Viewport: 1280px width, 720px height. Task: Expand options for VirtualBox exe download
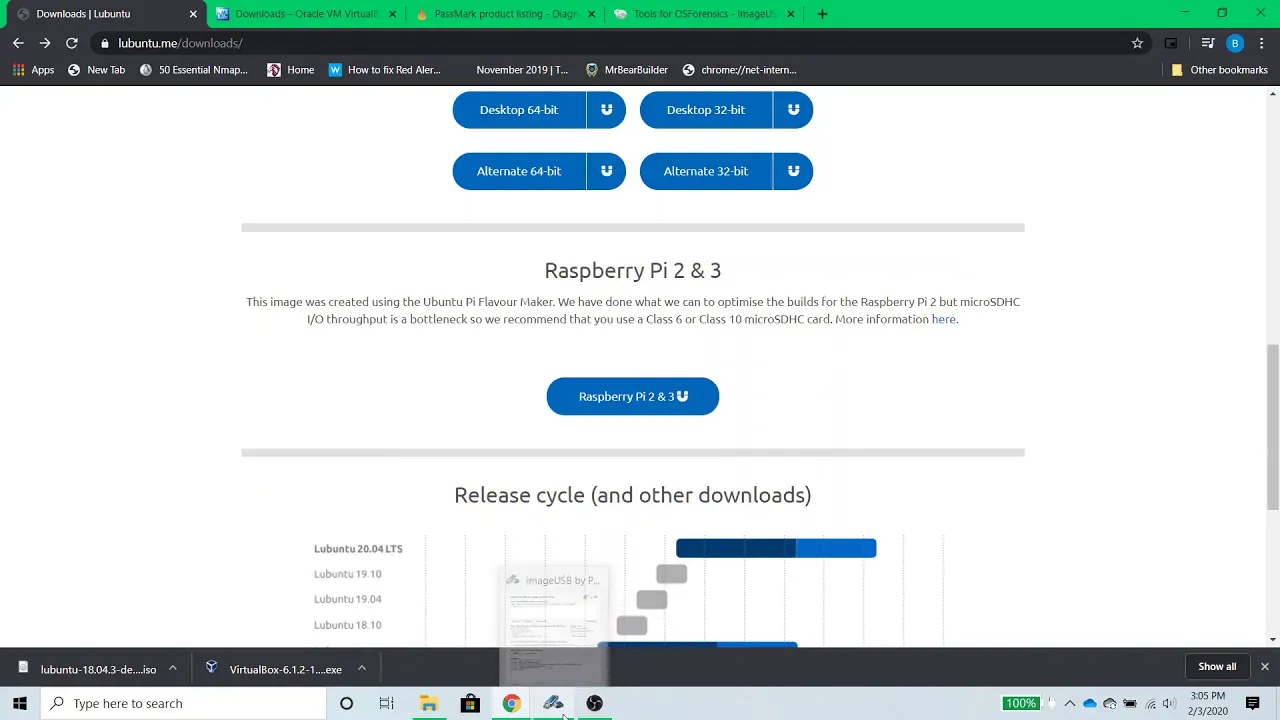tap(361, 669)
